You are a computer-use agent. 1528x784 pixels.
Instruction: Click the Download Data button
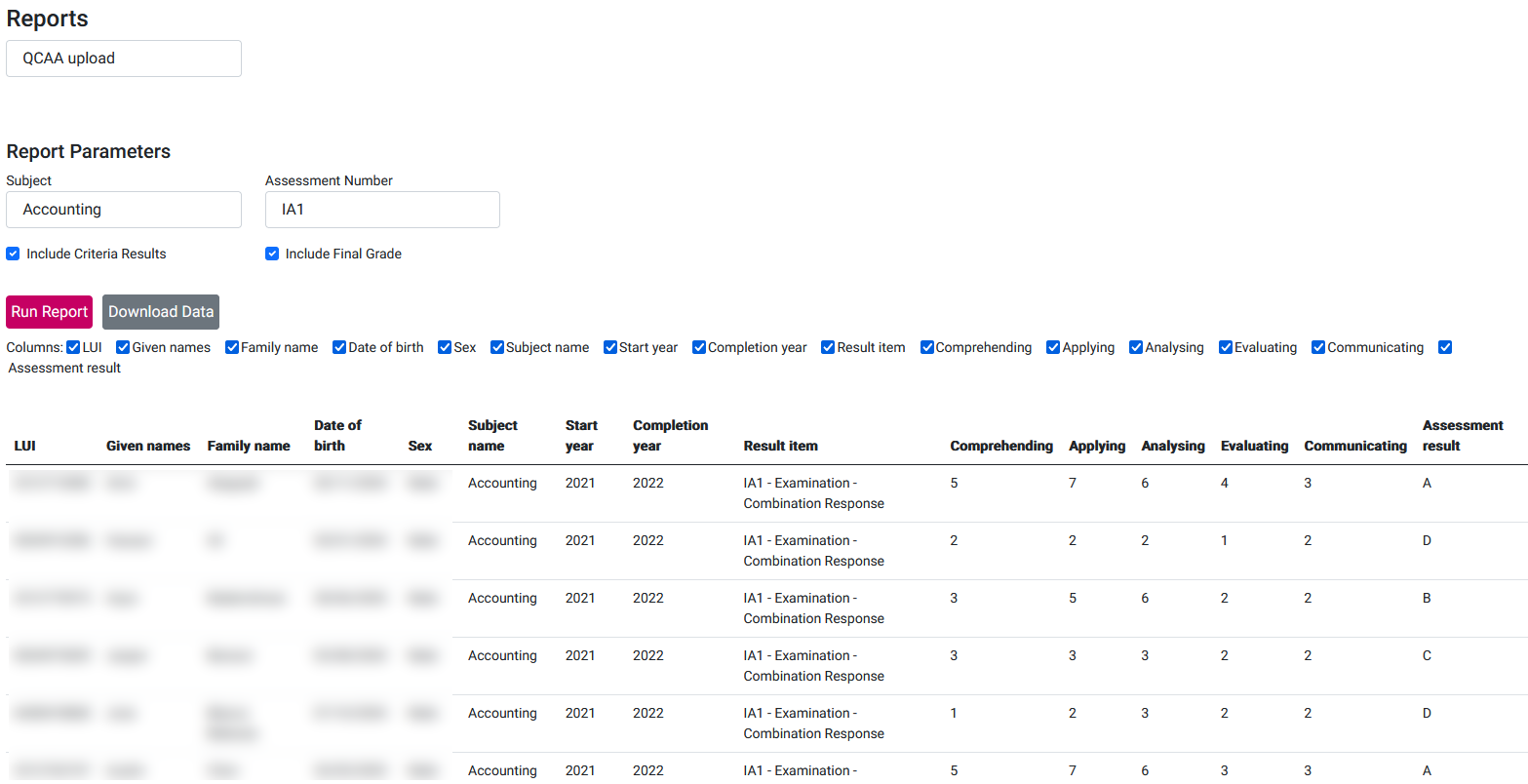point(160,312)
